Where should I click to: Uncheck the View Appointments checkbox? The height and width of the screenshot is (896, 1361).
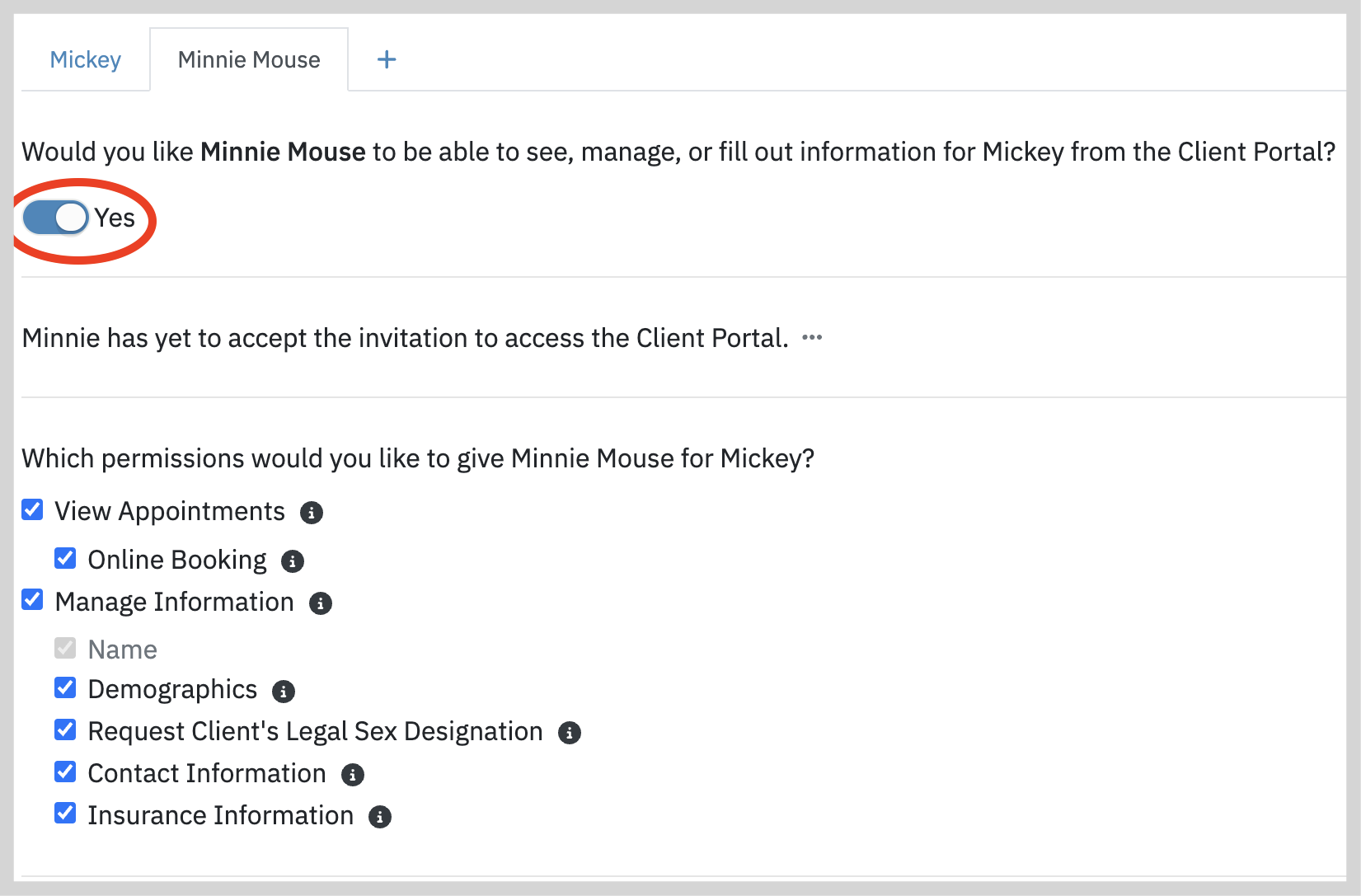tap(32, 509)
